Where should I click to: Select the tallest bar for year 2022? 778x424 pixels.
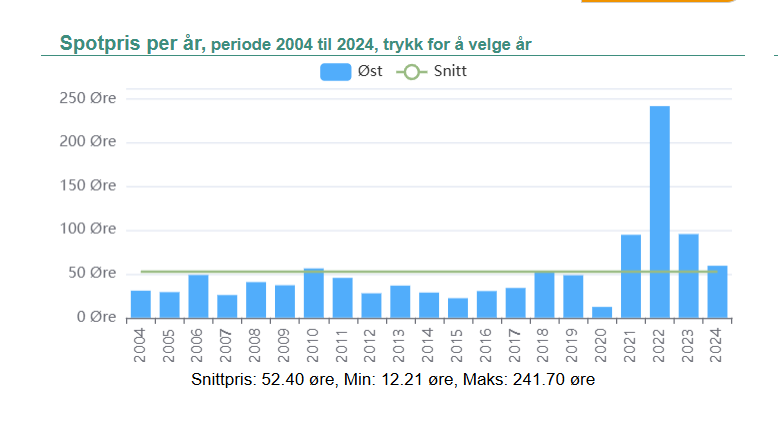click(x=660, y=212)
